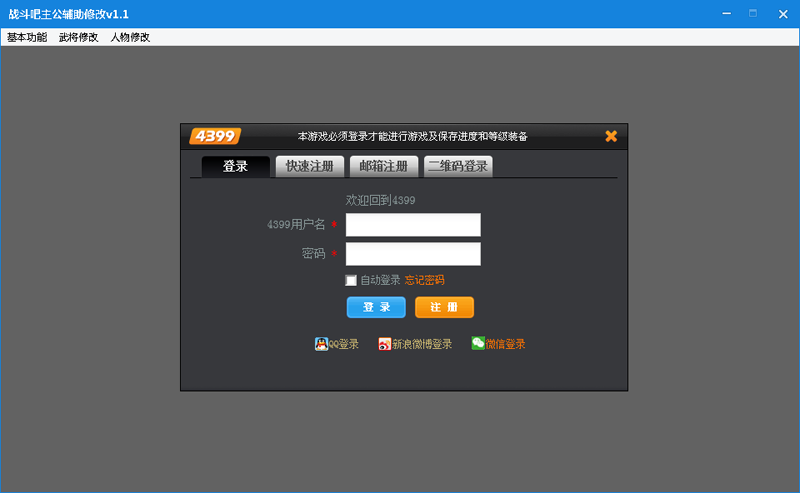Screen dimensions: 800x493
Task: Open the 人物修改 menu
Action: click(130, 37)
